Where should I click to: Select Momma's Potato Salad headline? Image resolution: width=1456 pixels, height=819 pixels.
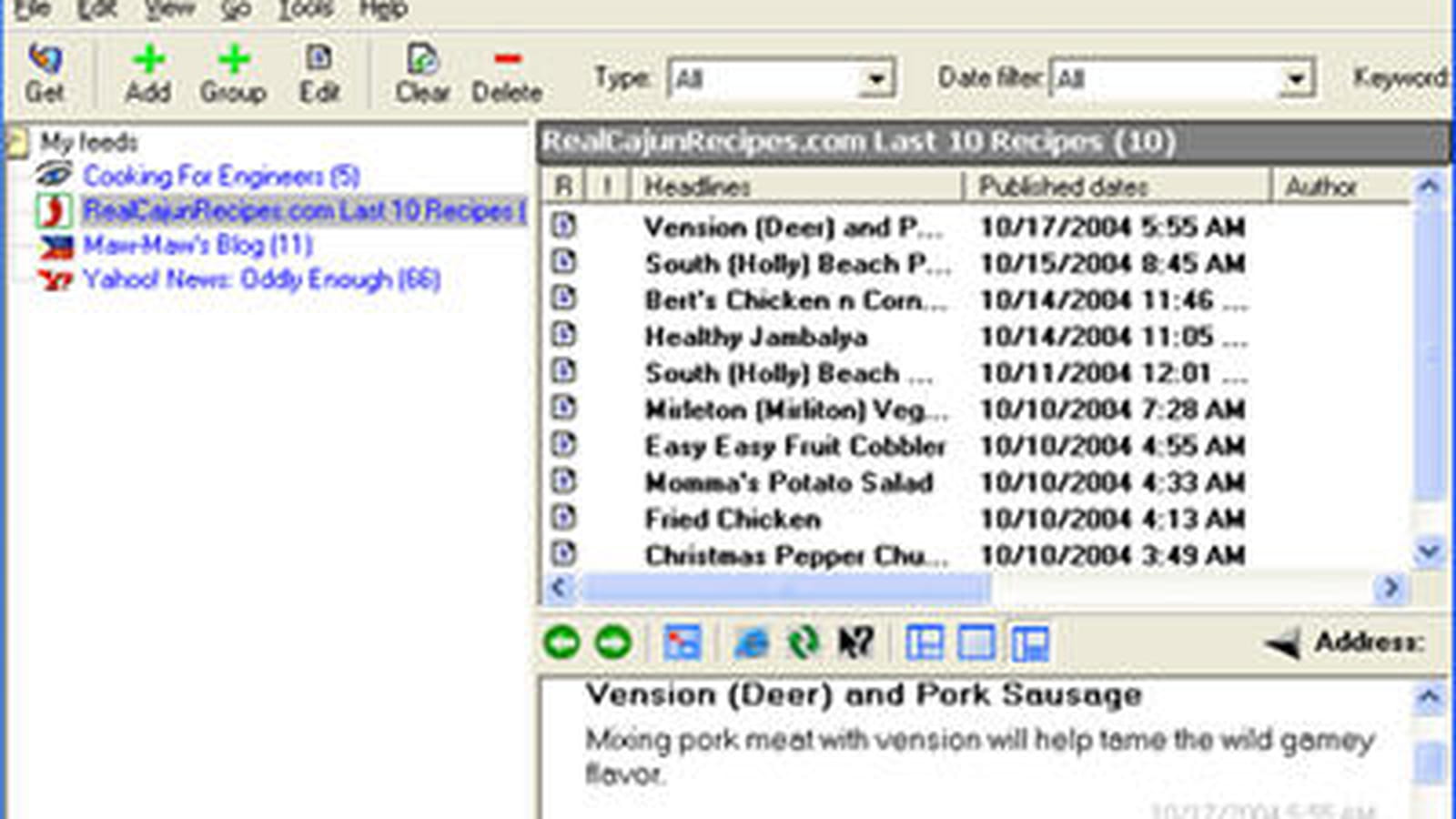789,482
